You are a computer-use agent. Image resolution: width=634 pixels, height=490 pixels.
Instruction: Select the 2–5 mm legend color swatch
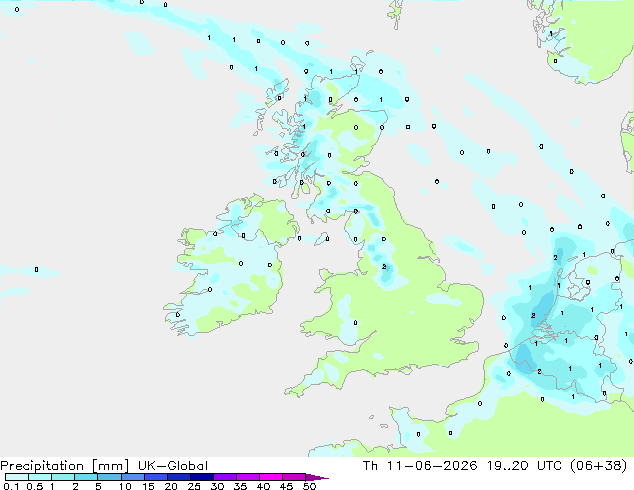[86, 477]
